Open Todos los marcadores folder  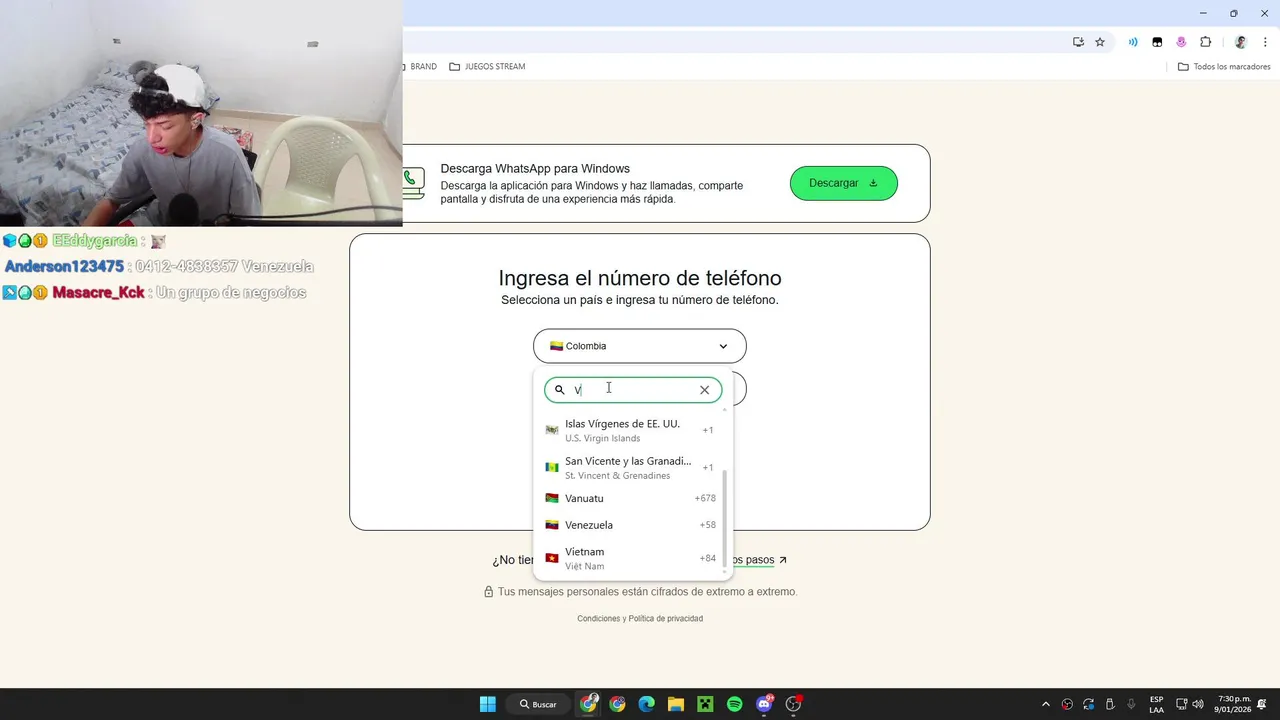coord(1224,67)
